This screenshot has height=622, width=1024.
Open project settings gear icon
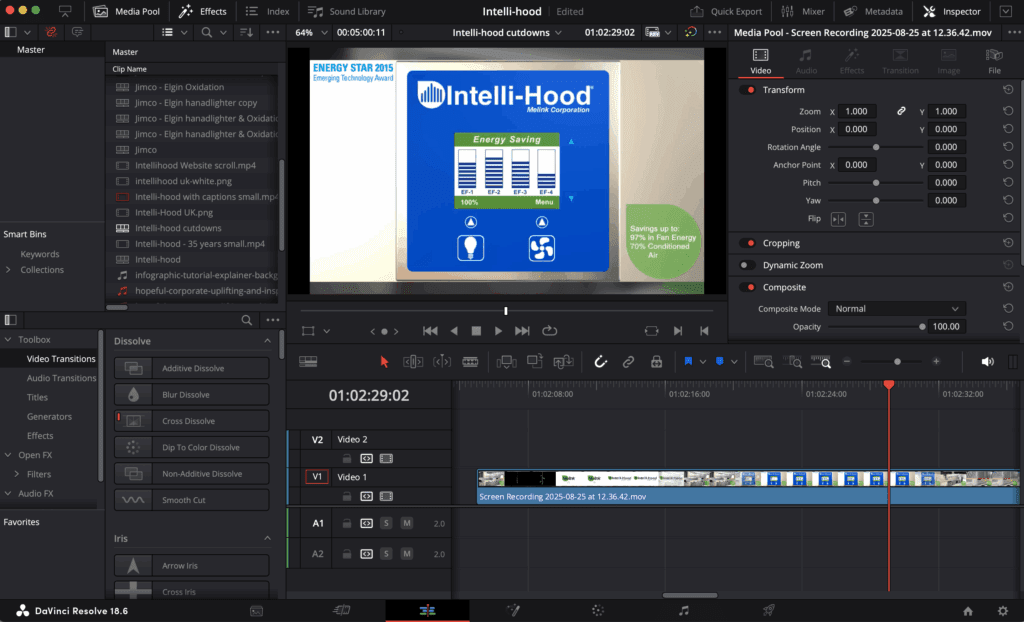coord(1002,610)
